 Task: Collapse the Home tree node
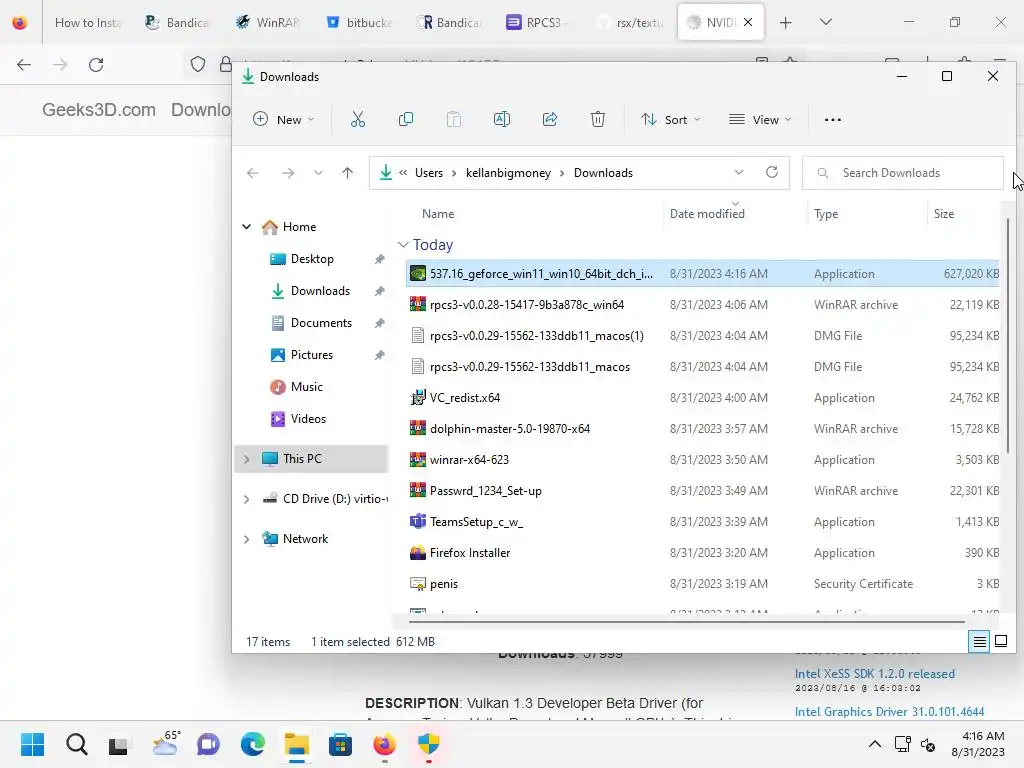tap(246, 227)
